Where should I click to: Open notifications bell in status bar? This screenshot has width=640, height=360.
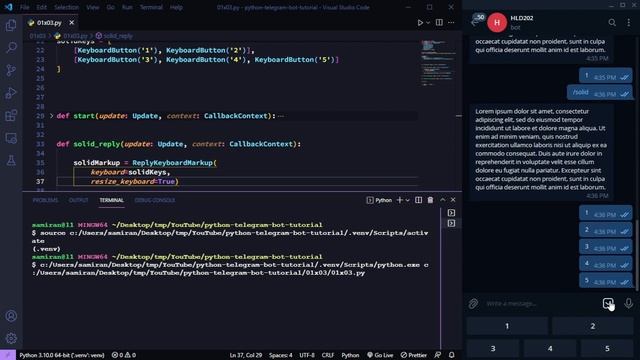click(x=452, y=355)
